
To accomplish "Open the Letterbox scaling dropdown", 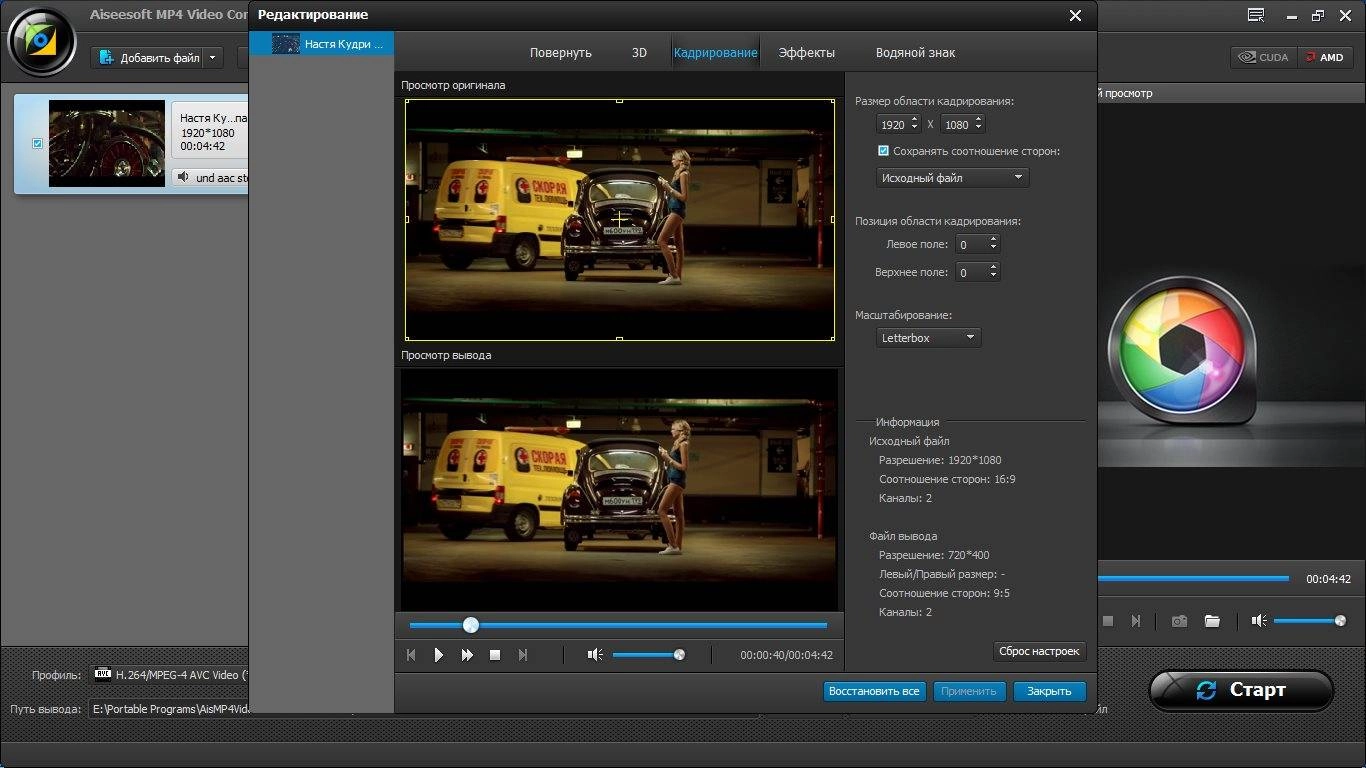I will click(x=928, y=338).
